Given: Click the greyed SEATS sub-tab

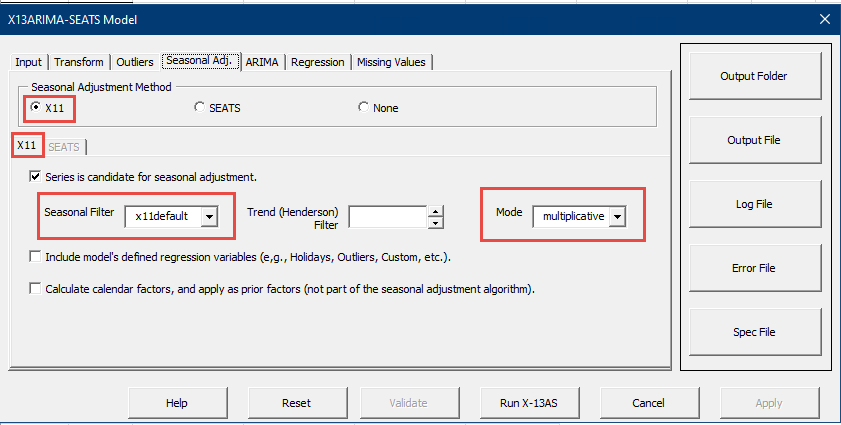Looking at the screenshot, I should [x=64, y=147].
